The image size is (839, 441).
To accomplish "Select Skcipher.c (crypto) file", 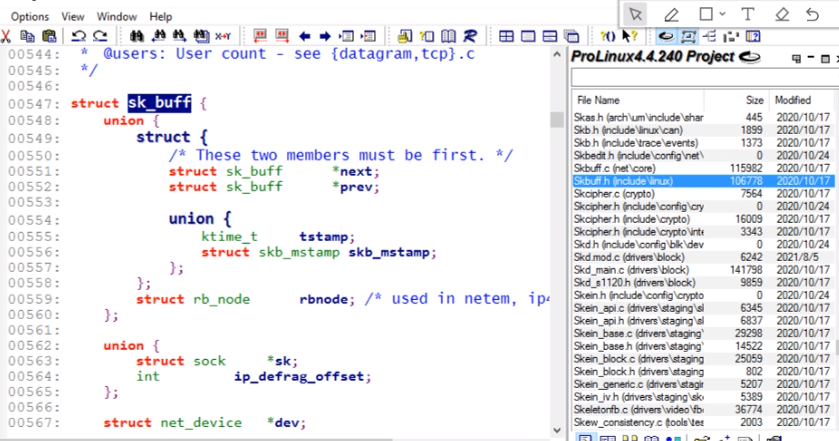I will click(x=703, y=194).
